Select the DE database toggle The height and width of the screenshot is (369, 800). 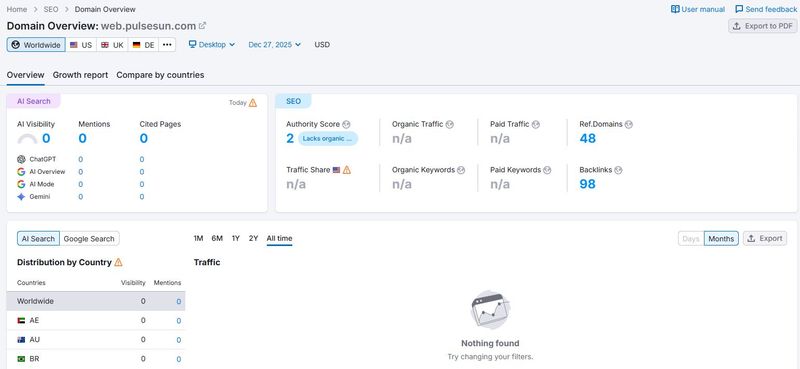click(x=143, y=45)
